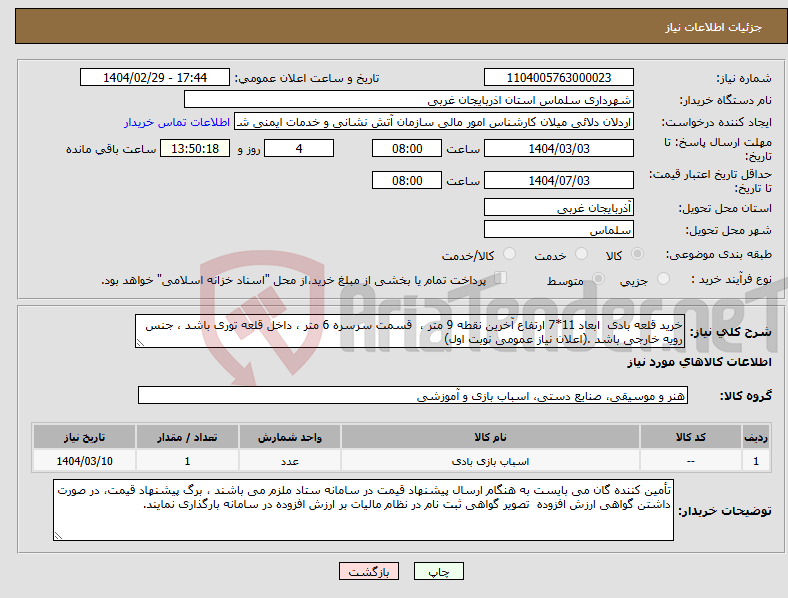The height and width of the screenshot is (598, 788).
Task: Click the buyer notes text area
Action: (x=363, y=510)
